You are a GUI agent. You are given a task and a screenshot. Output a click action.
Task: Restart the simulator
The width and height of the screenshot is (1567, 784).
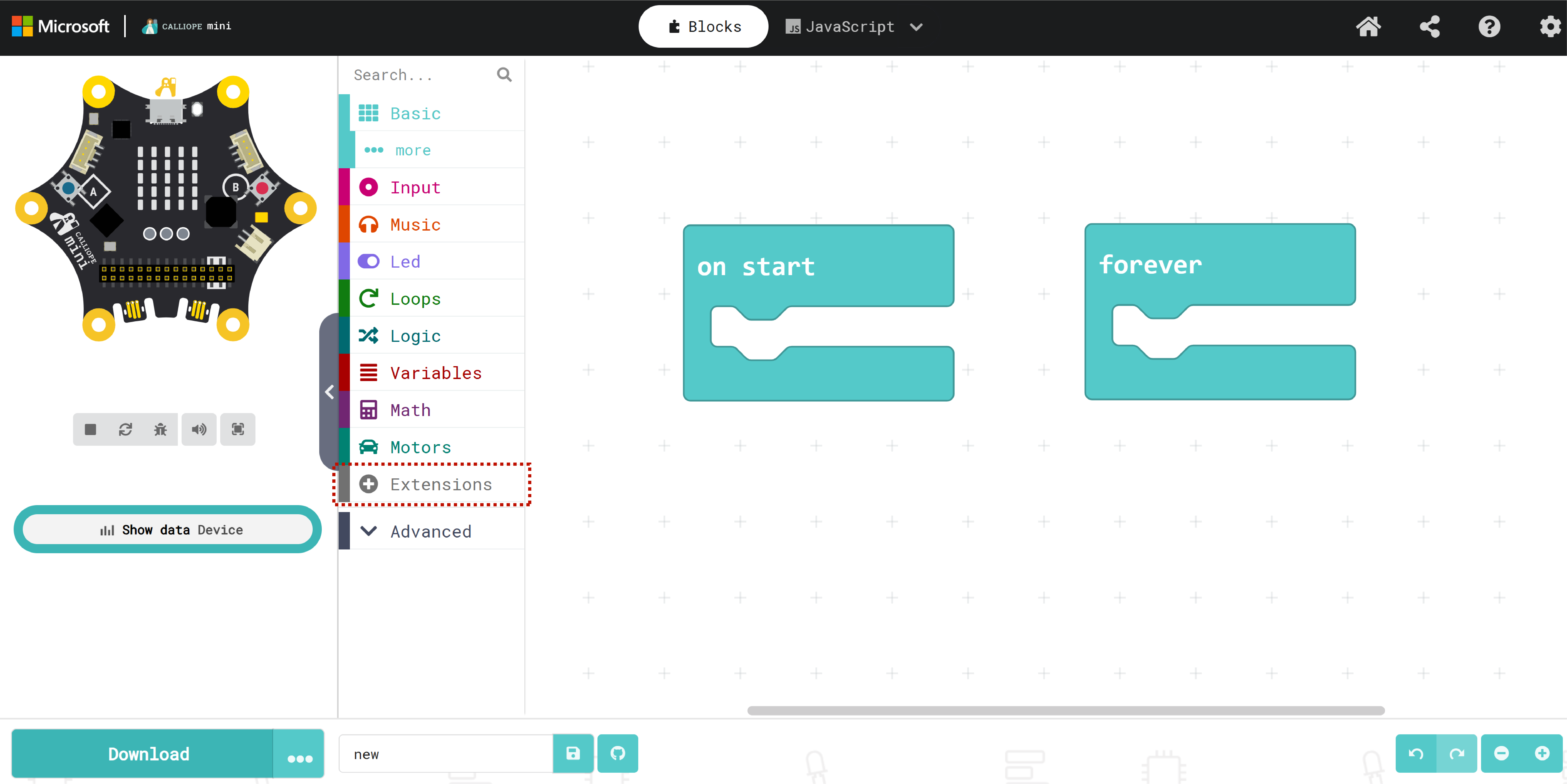pos(125,429)
